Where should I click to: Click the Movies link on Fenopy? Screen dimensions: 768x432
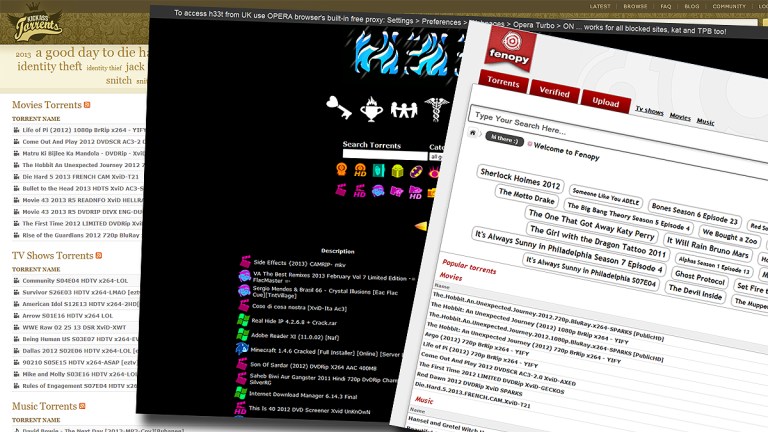click(680, 117)
